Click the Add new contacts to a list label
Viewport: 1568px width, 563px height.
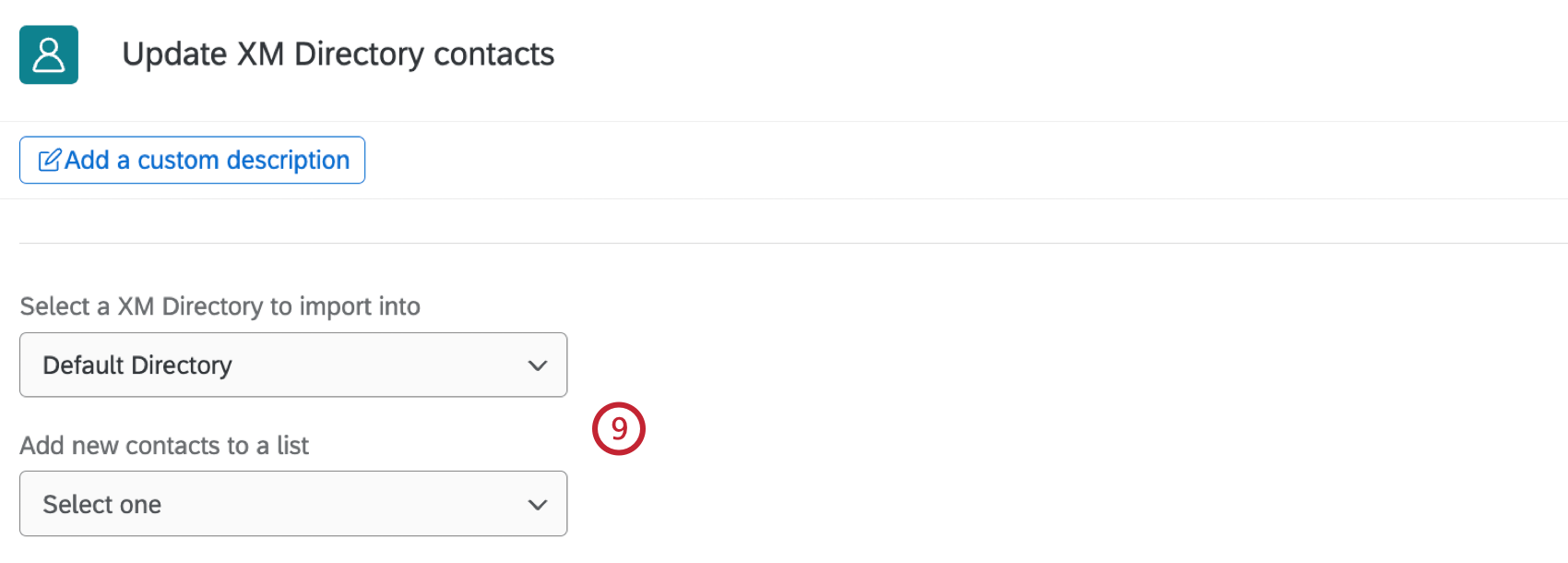(164, 446)
